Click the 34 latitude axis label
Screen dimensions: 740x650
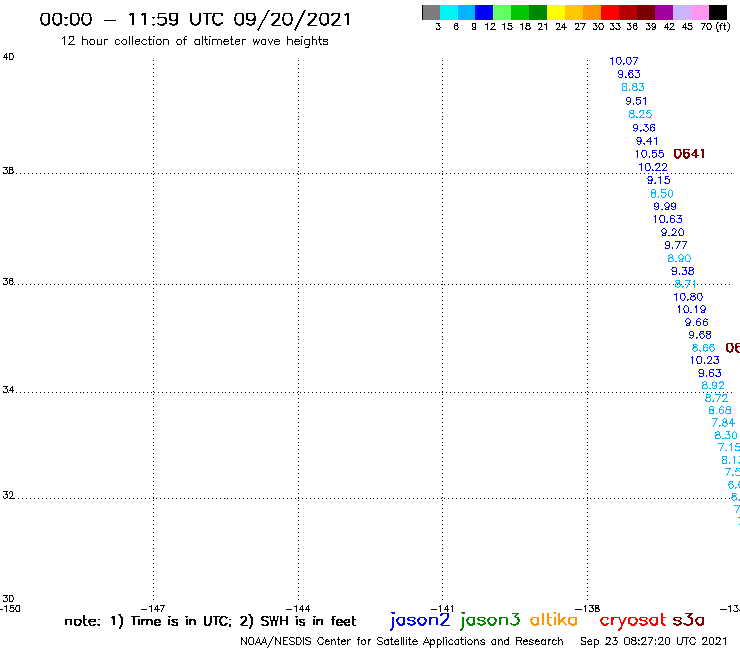coord(8,390)
